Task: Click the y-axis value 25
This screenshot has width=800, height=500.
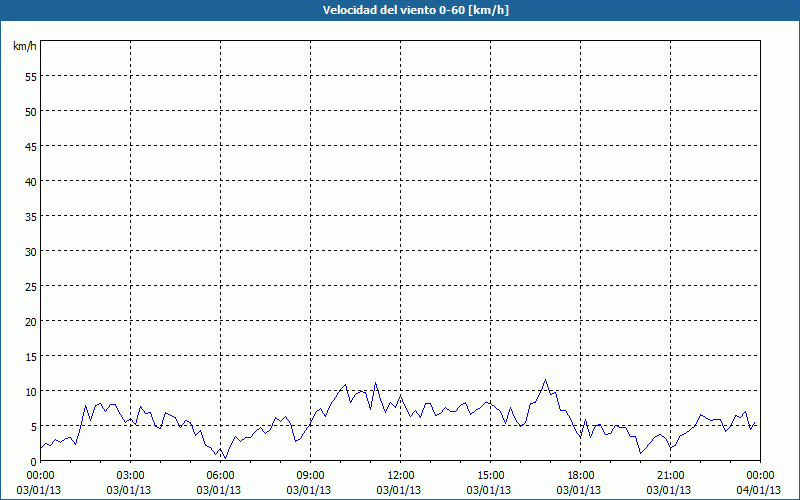Action: point(31,287)
